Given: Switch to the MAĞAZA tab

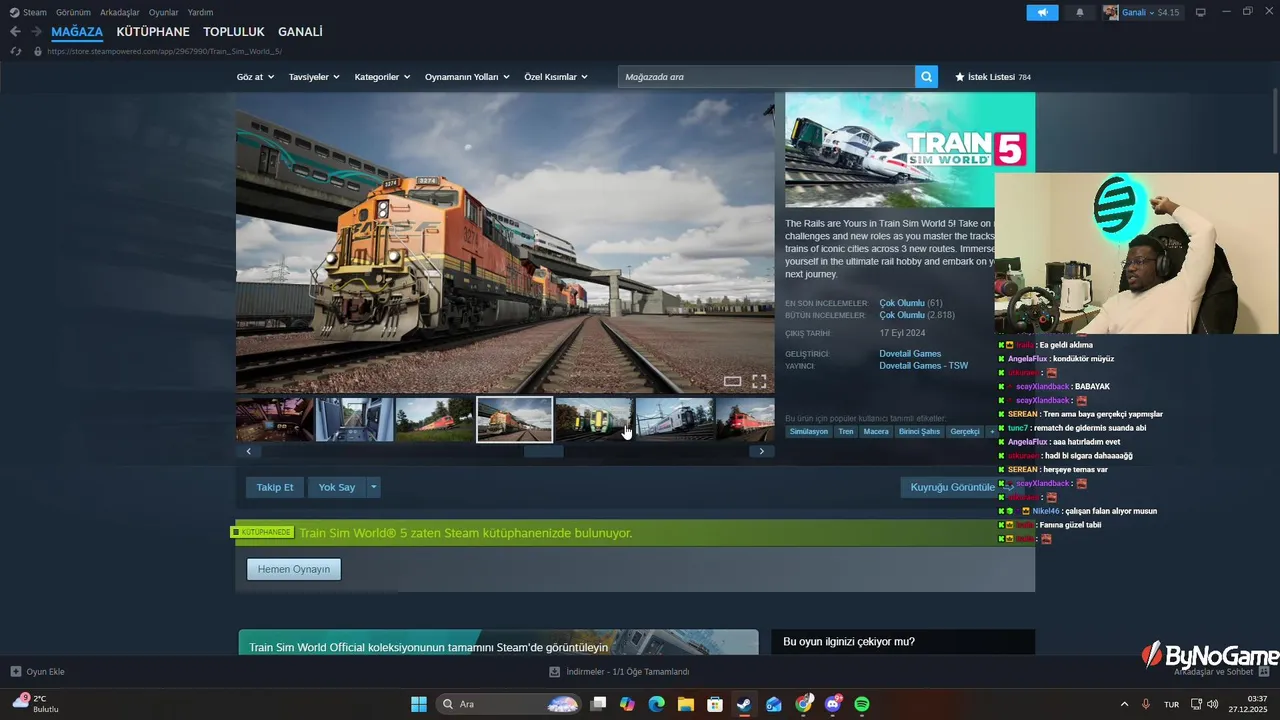Looking at the screenshot, I should [x=77, y=32].
